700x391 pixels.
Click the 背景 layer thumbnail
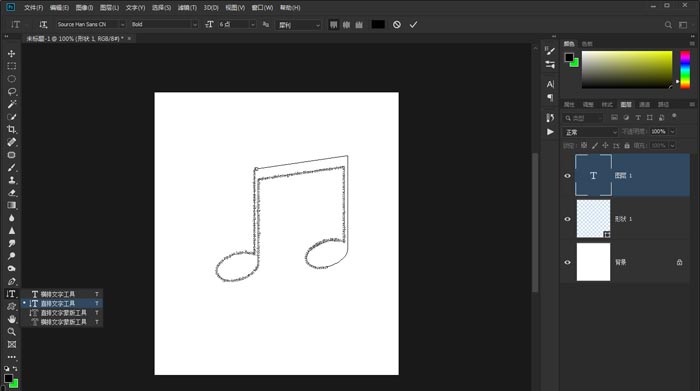tap(593, 262)
